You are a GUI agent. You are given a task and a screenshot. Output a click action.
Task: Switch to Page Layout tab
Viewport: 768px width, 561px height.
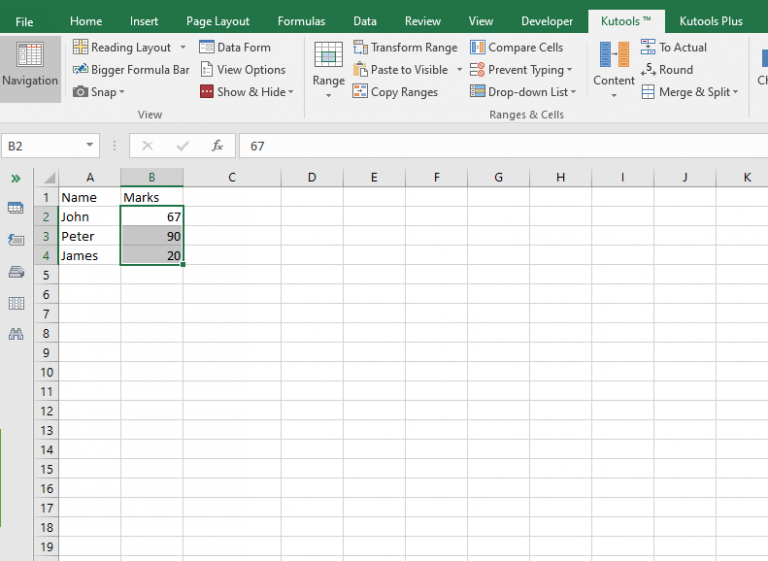pos(217,21)
